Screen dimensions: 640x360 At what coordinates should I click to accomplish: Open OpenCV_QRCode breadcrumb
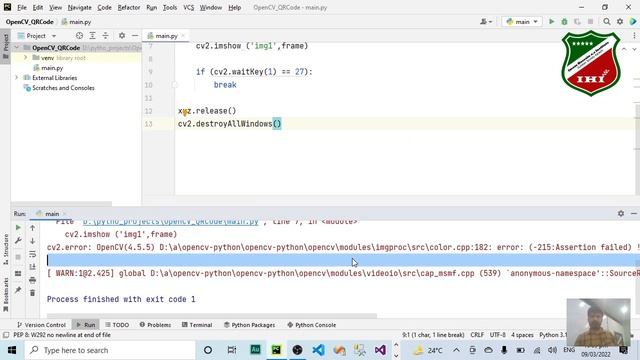pyautogui.click(x=29, y=22)
